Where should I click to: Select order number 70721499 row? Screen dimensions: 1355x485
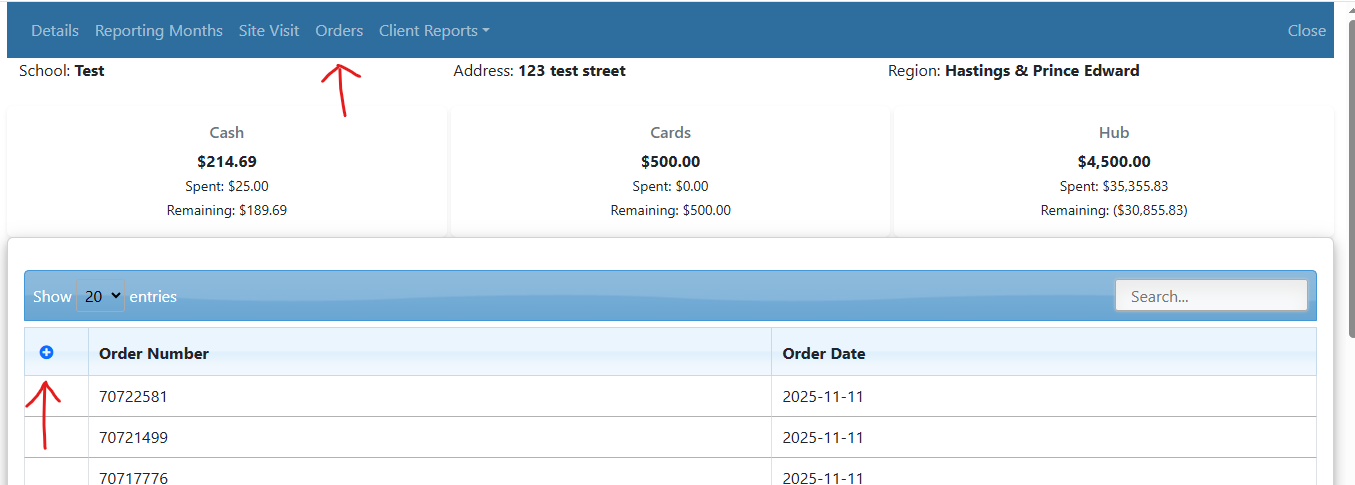[133, 438]
